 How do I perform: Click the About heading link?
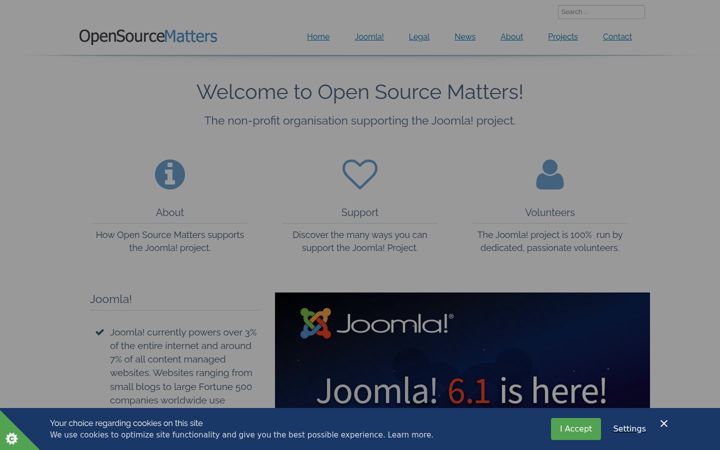[169, 212]
